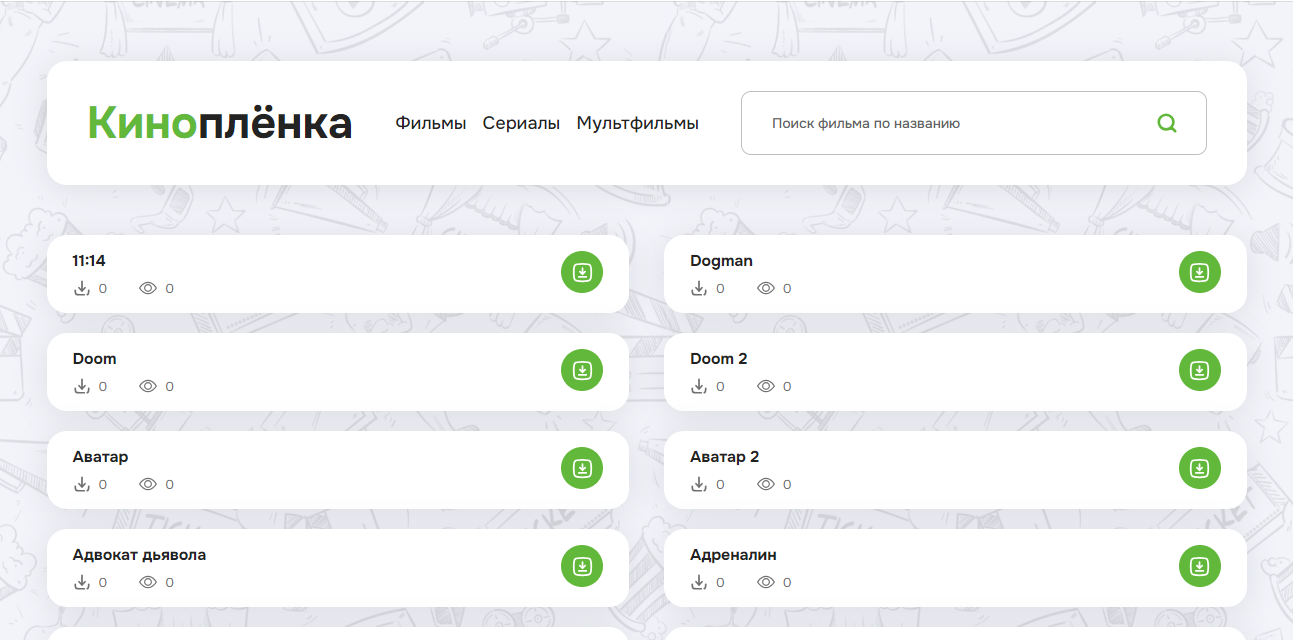Click the search magnifier icon
1293x640 pixels.
pyautogui.click(x=1167, y=123)
